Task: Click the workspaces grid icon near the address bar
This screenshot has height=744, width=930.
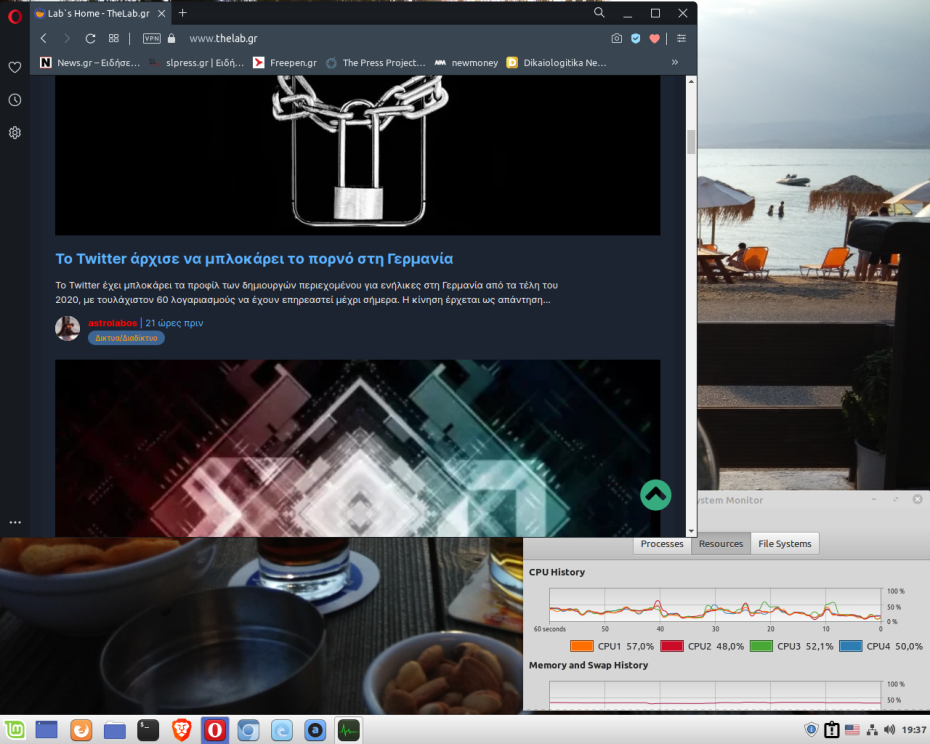Action: coord(113,38)
